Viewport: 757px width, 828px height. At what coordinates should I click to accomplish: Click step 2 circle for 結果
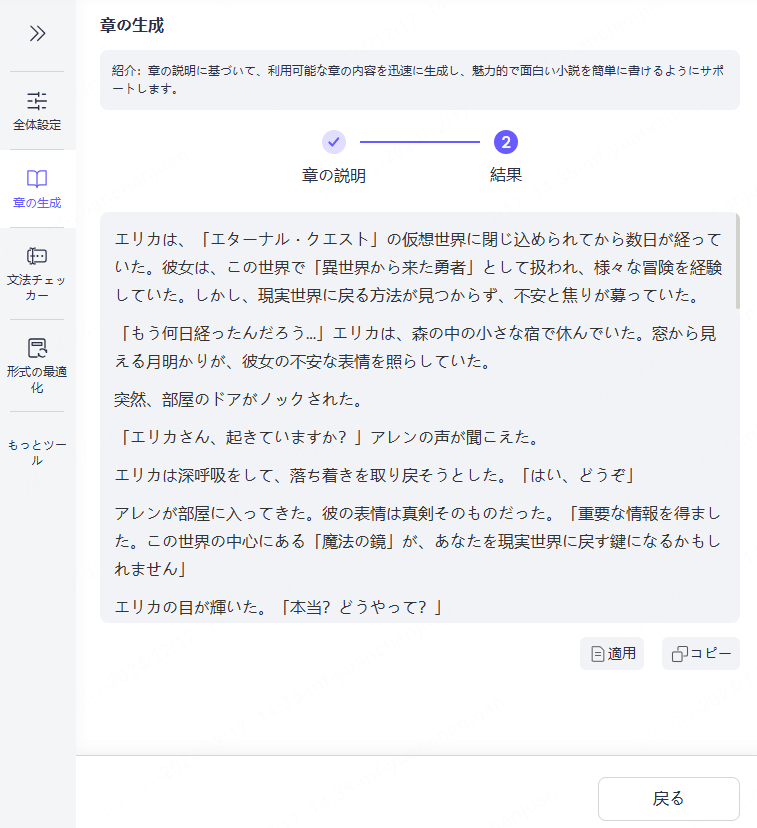coord(506,142)
